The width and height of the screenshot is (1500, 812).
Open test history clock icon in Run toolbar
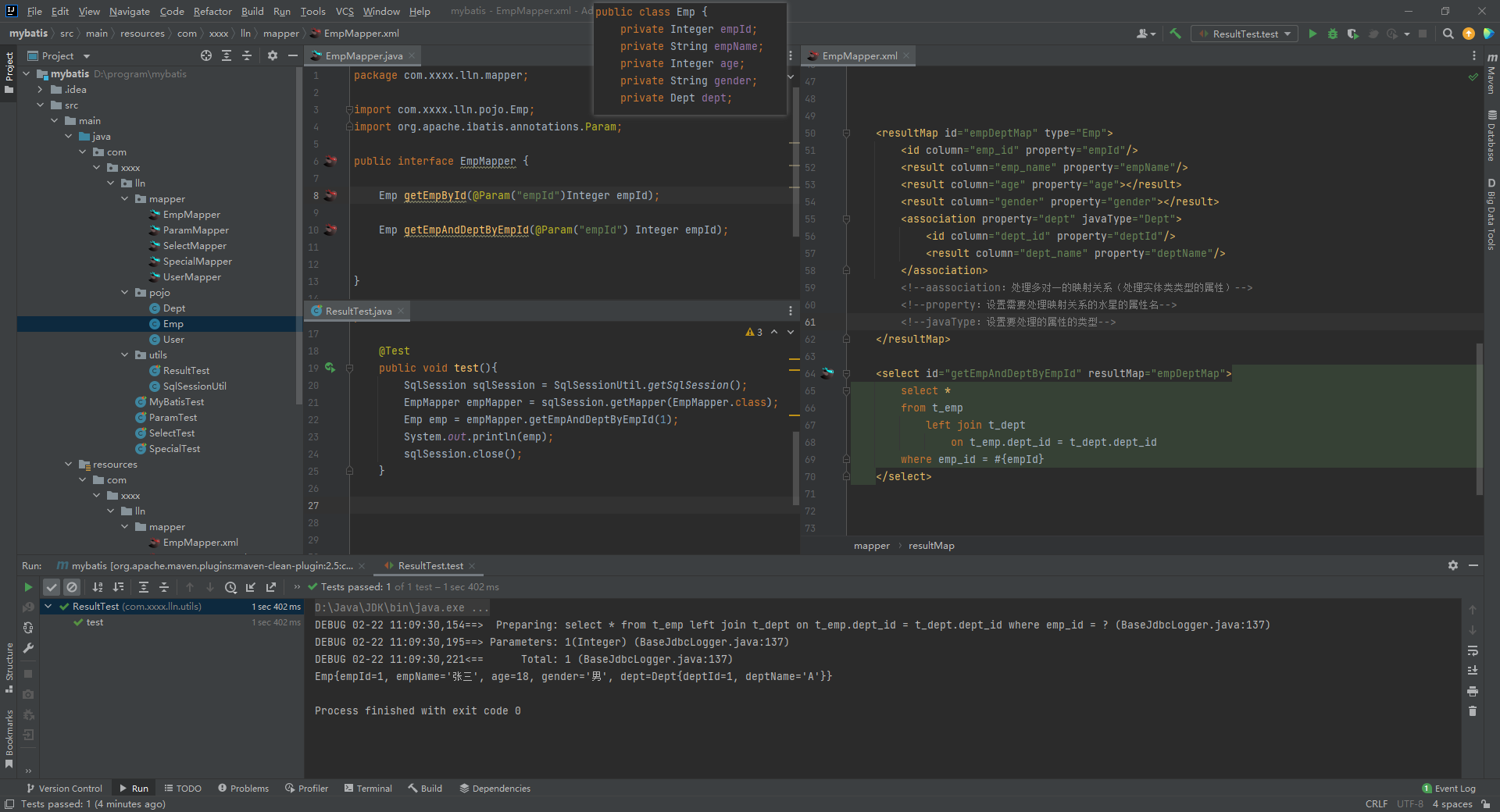pyautogui.click(x=230, y=587)
